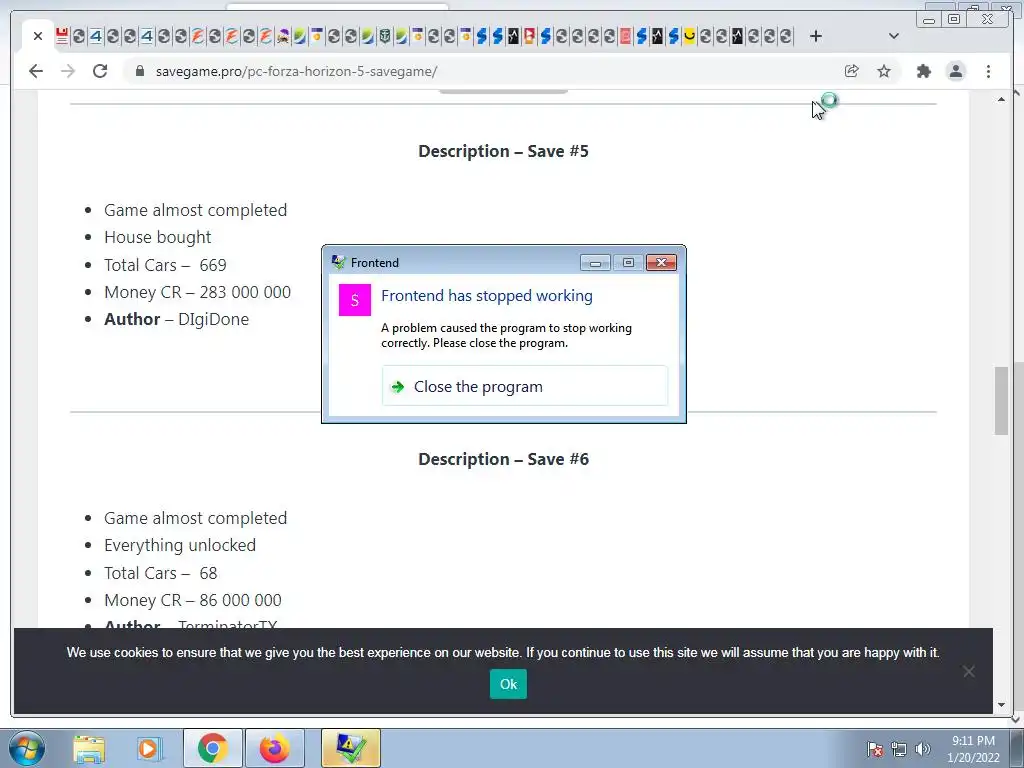Open the volume speaker icon in tray
1024x768 pixels.
coord(923,749)
